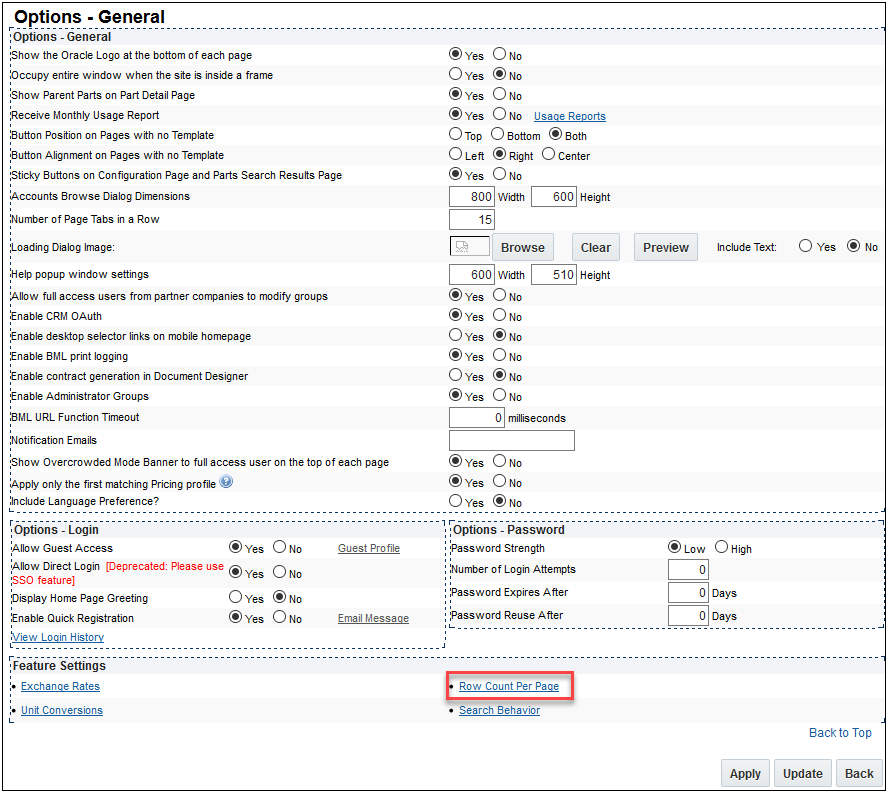Click Accounts Browse Dialog Width field
This screenshot has height=793, width=888.
coord(471,197)
